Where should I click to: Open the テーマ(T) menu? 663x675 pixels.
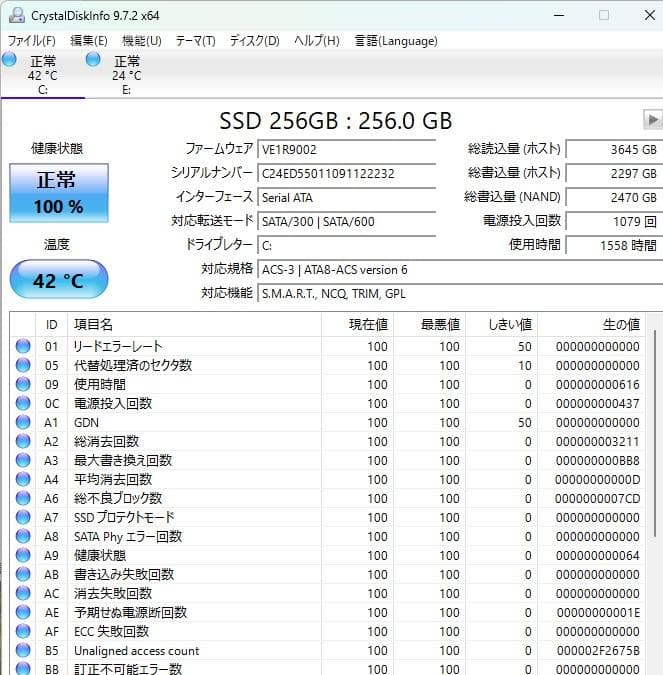pyautogui.click(x=195, y=41)
